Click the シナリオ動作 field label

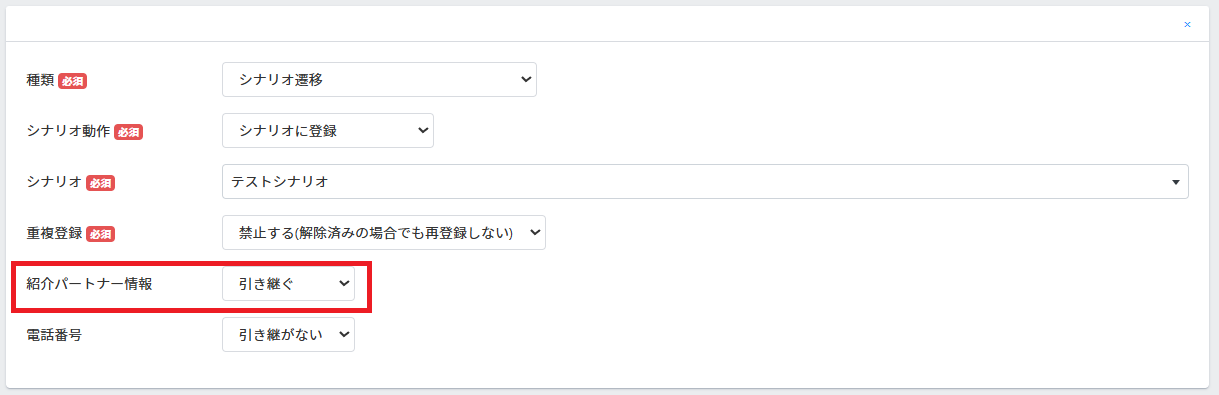pos(69,132)
